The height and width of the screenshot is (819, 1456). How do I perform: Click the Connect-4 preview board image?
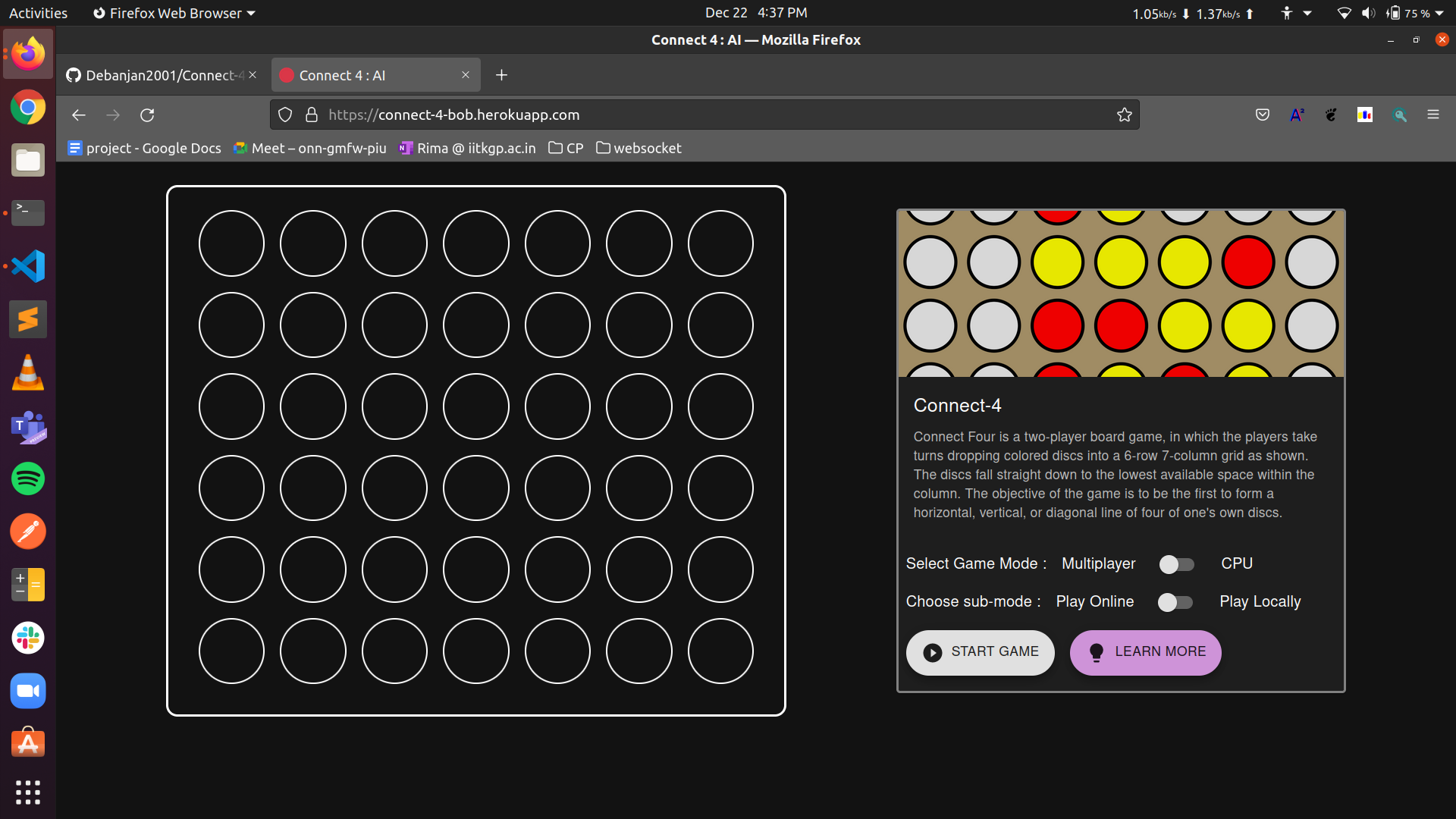pos(1121,293)
